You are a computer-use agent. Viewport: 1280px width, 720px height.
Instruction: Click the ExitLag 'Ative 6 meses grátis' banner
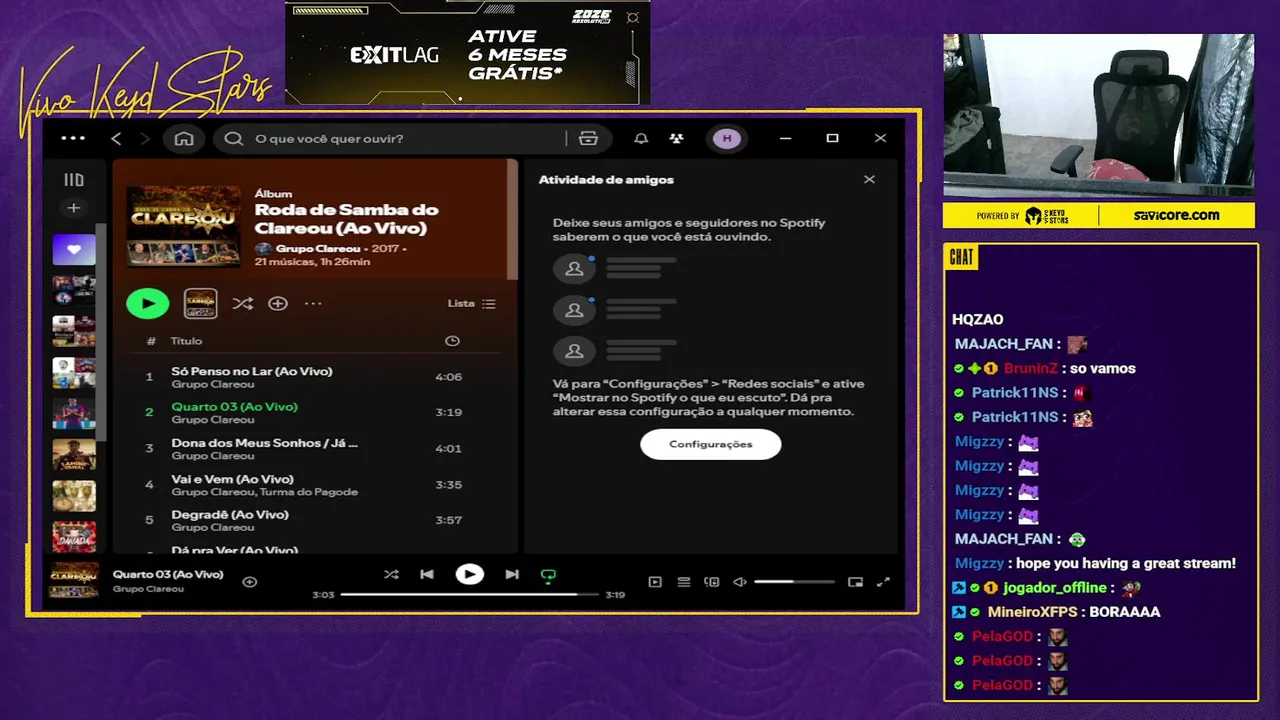pyautogui.click(x=467, y=52)
